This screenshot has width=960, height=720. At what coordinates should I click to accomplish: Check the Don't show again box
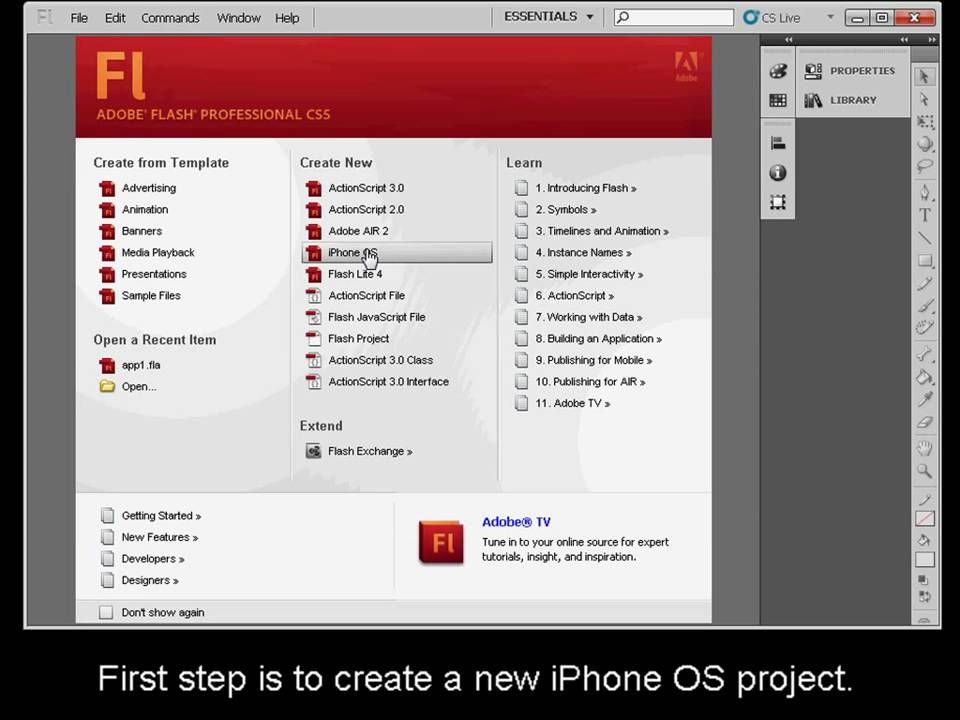[x=106, y=612]
